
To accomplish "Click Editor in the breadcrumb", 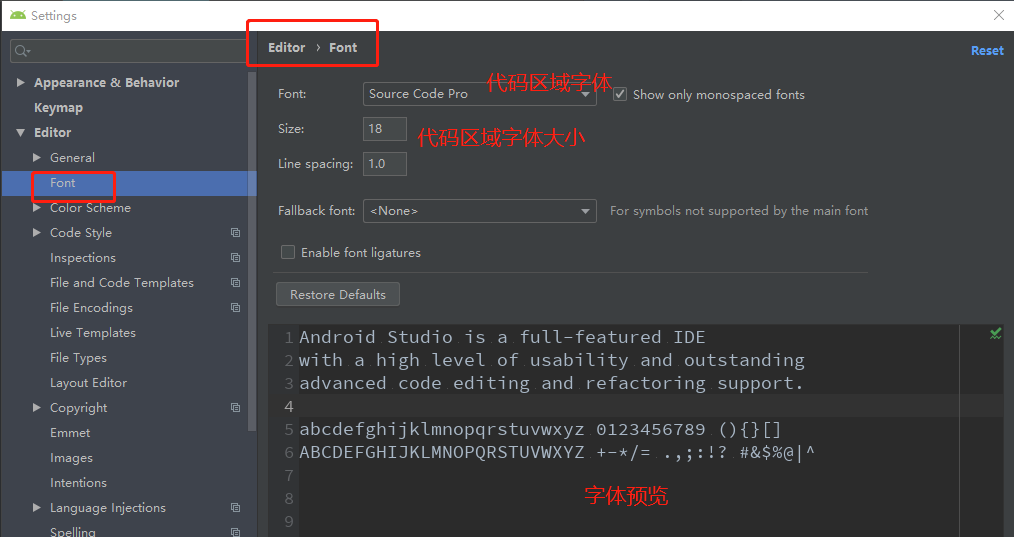I will 286,47.
